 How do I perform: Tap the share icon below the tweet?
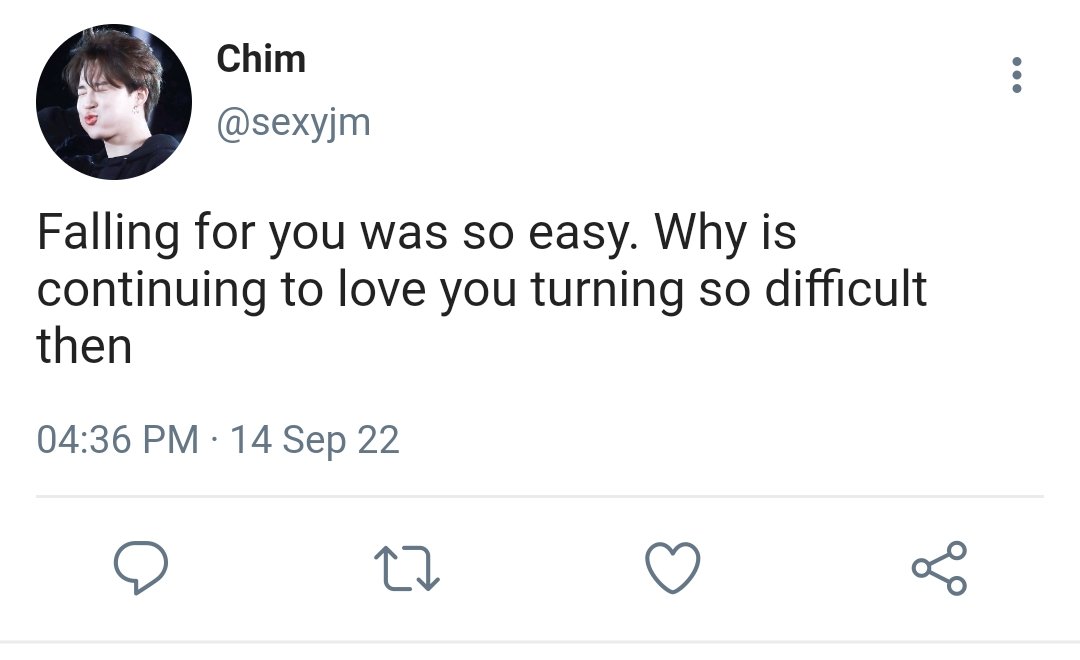[x=939, y=568]
